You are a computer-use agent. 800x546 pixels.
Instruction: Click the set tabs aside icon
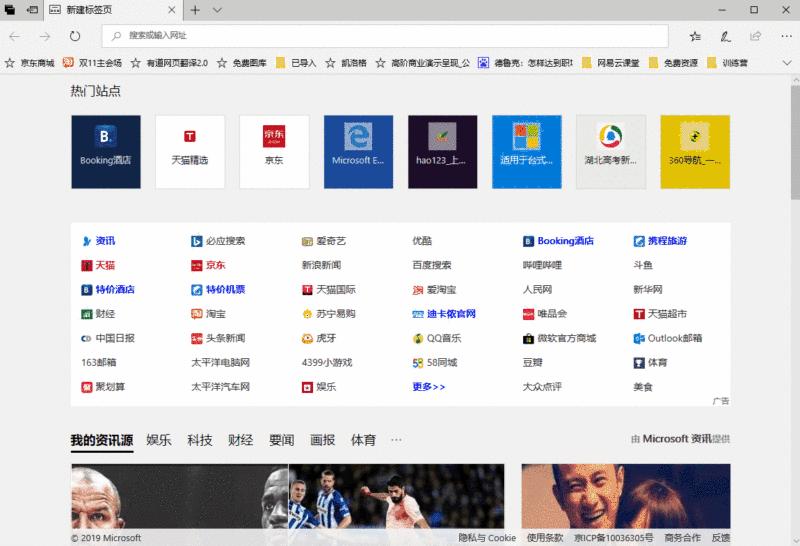pyautogui.click(x=32, y=10)
